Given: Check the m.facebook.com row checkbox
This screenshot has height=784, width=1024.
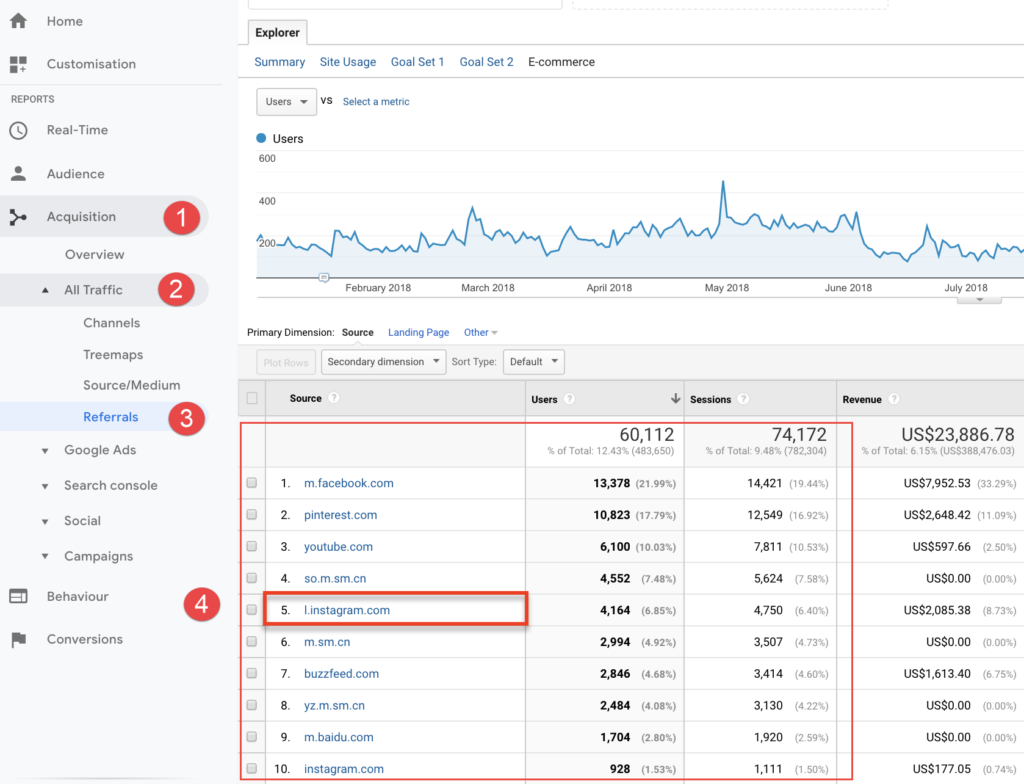Looking at the screenshot, I should click(252, 483).
